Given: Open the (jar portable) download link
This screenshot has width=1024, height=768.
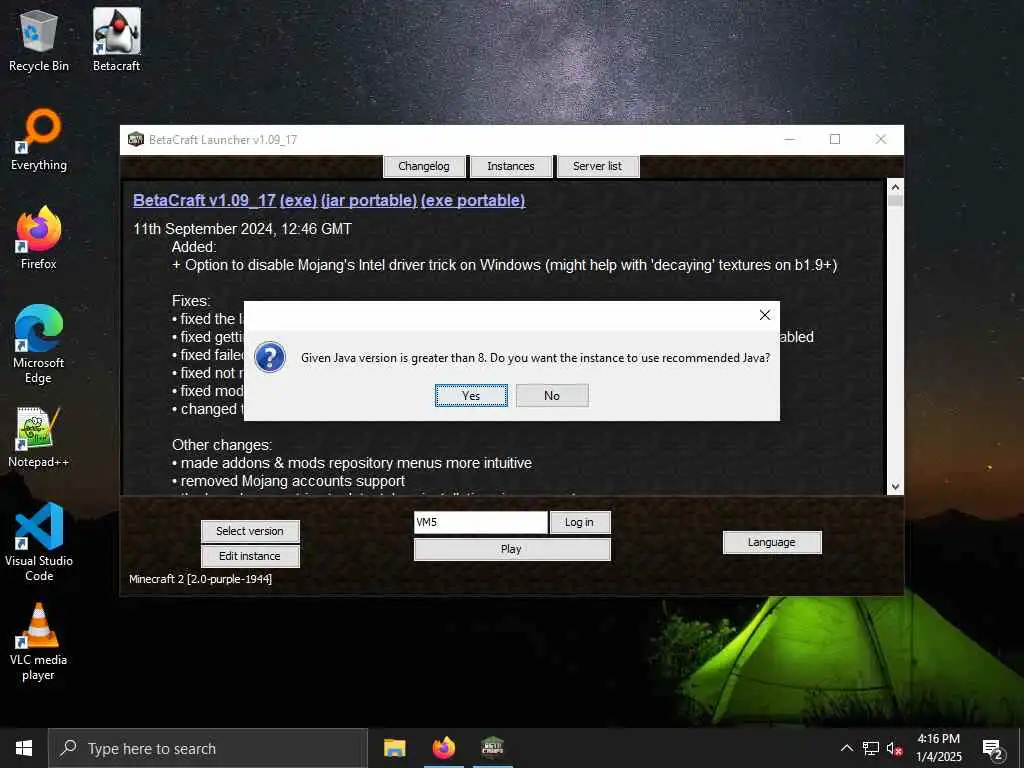Looking at the screenshot, I should click(x=369, y=200).
